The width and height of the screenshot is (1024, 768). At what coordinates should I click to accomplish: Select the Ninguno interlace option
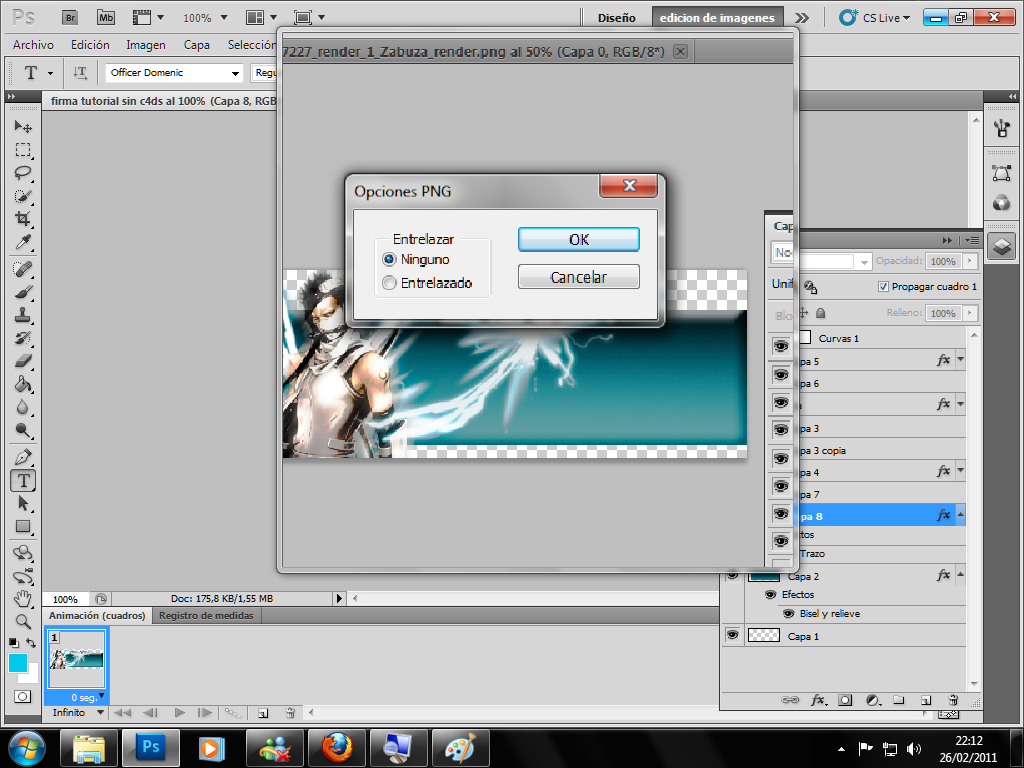pos(389,259)
